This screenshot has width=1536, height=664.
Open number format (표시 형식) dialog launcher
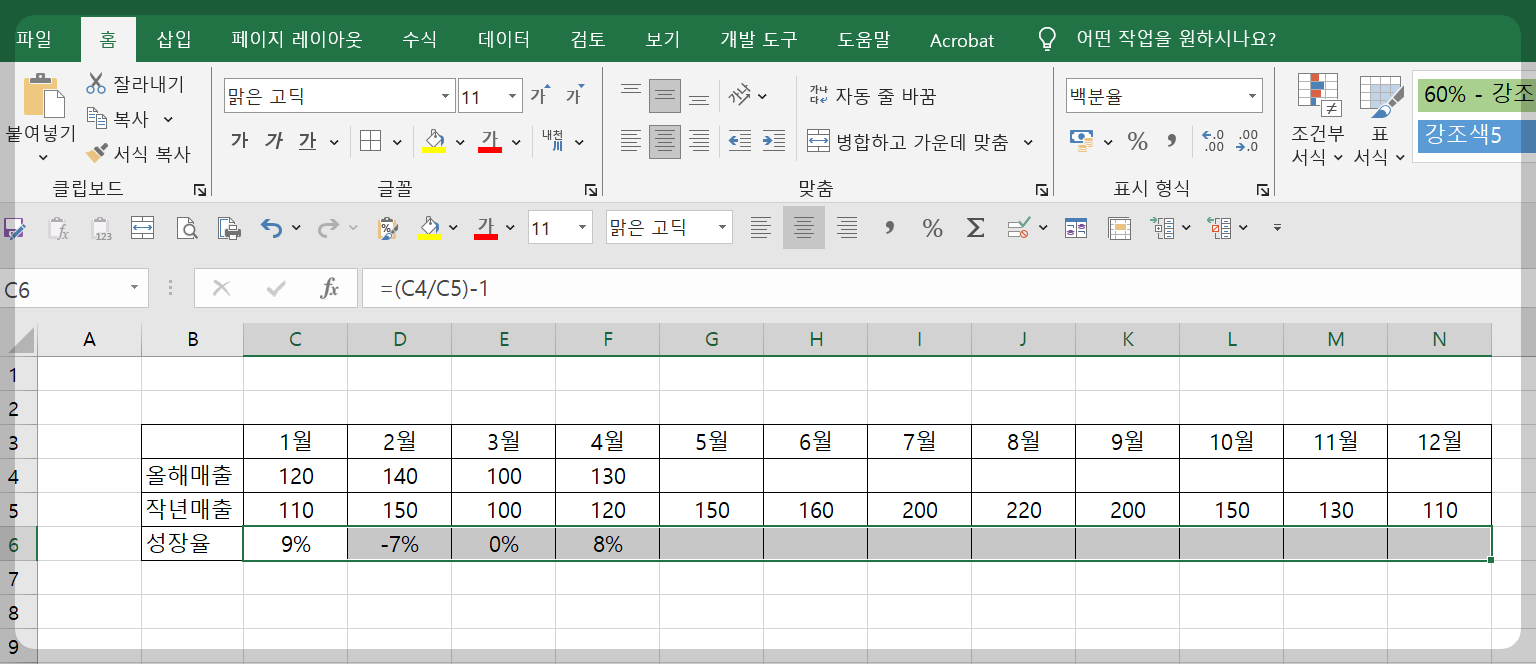1264,189
